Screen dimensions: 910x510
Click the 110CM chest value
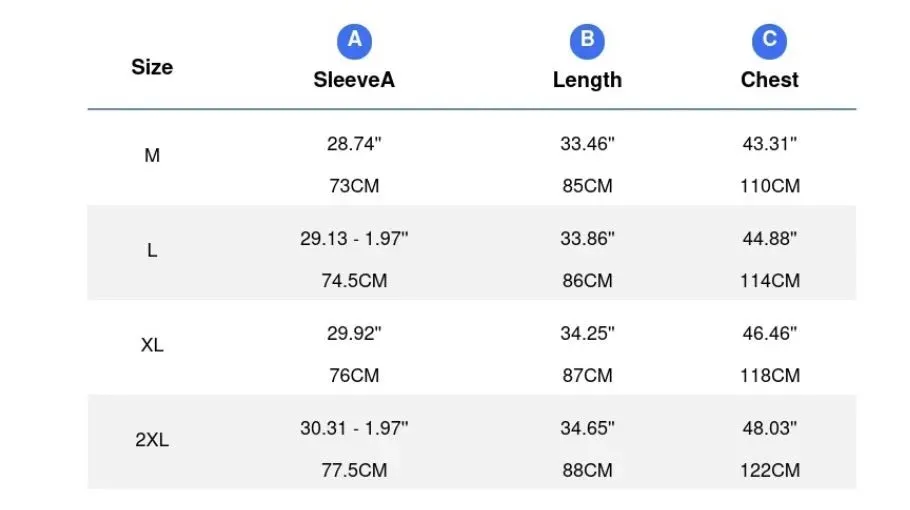[x=770, y=186]
